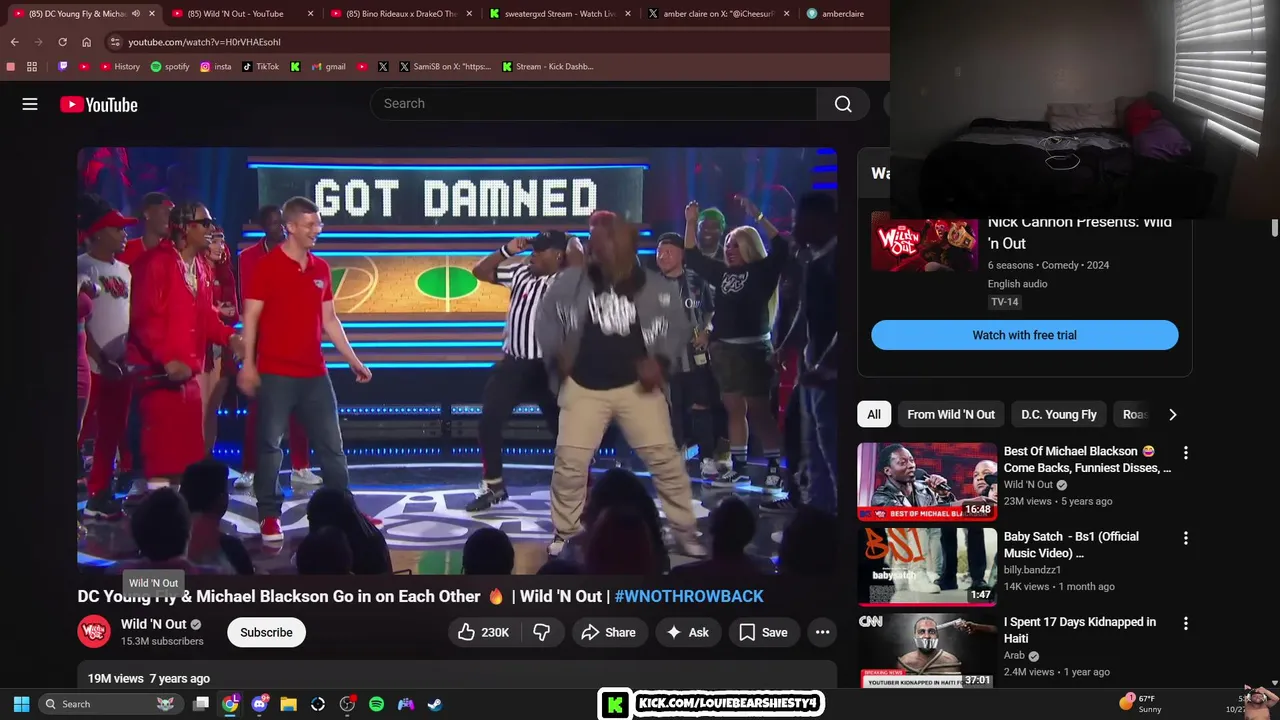Open options for Best Of Michael Blackson video
This screenshot has width=1280, height=720.
click(x=1185, y=453)
